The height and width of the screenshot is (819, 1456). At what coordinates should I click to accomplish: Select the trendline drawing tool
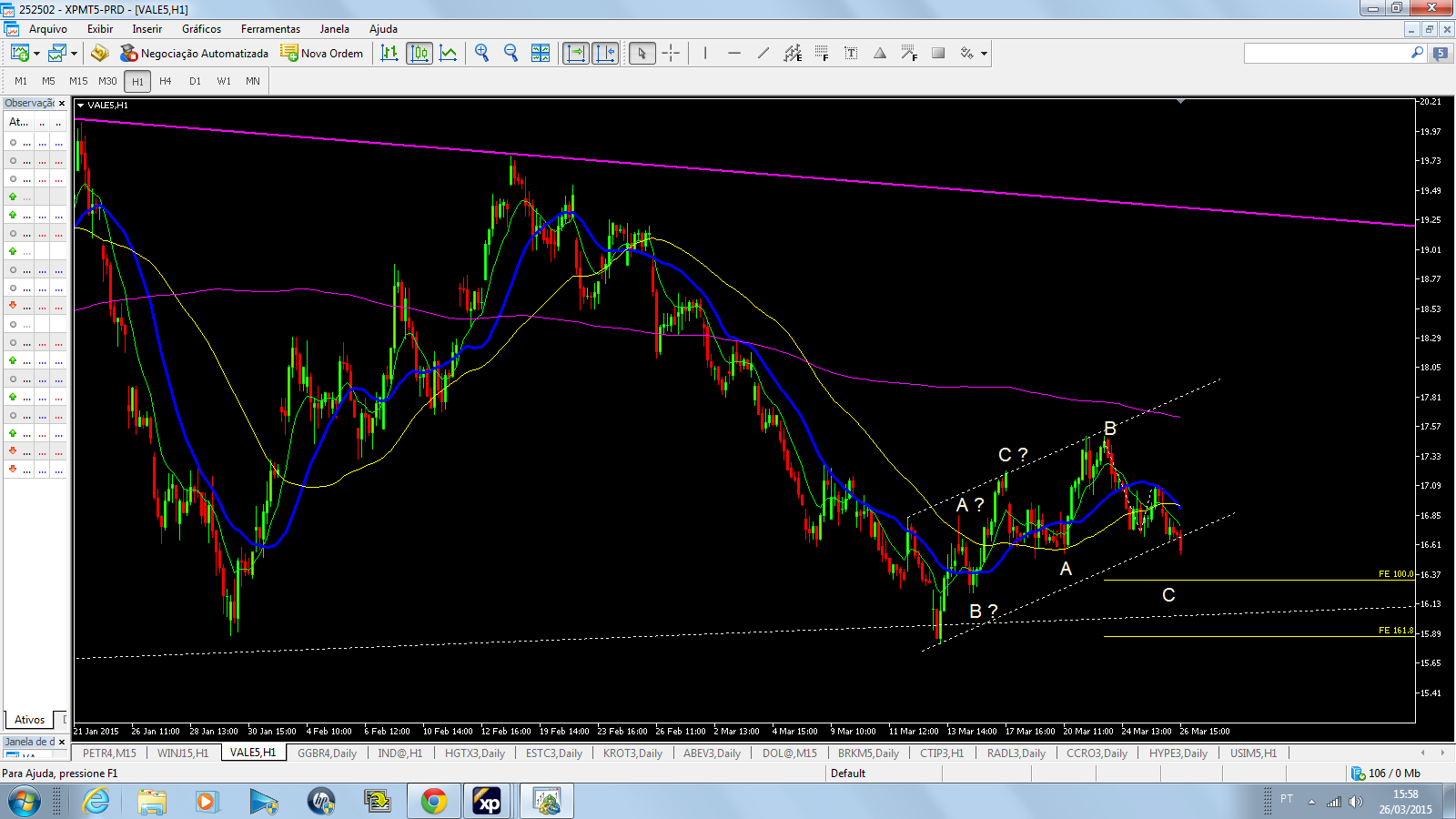(763, 53)
